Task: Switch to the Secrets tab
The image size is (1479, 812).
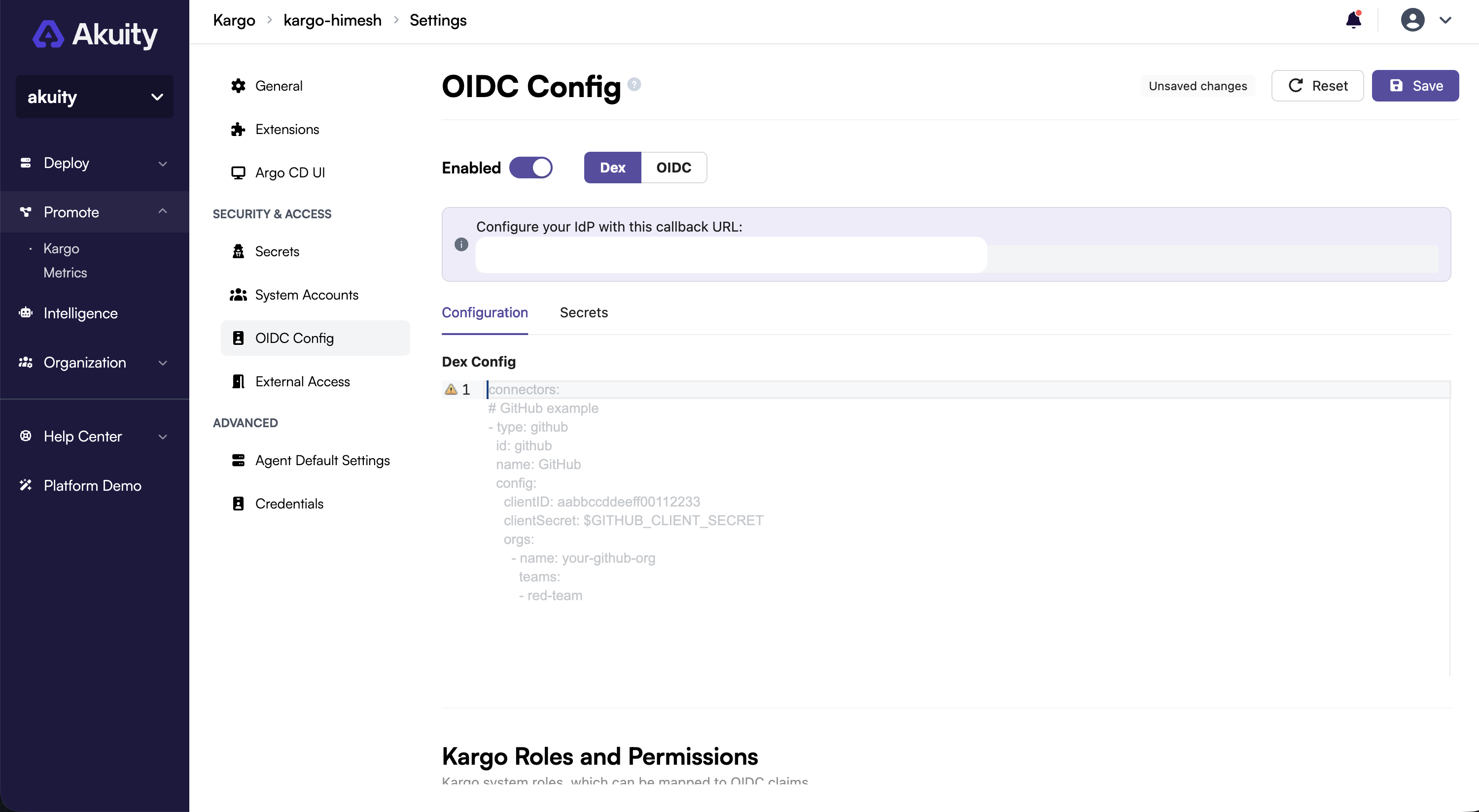Action: point(583,313)
